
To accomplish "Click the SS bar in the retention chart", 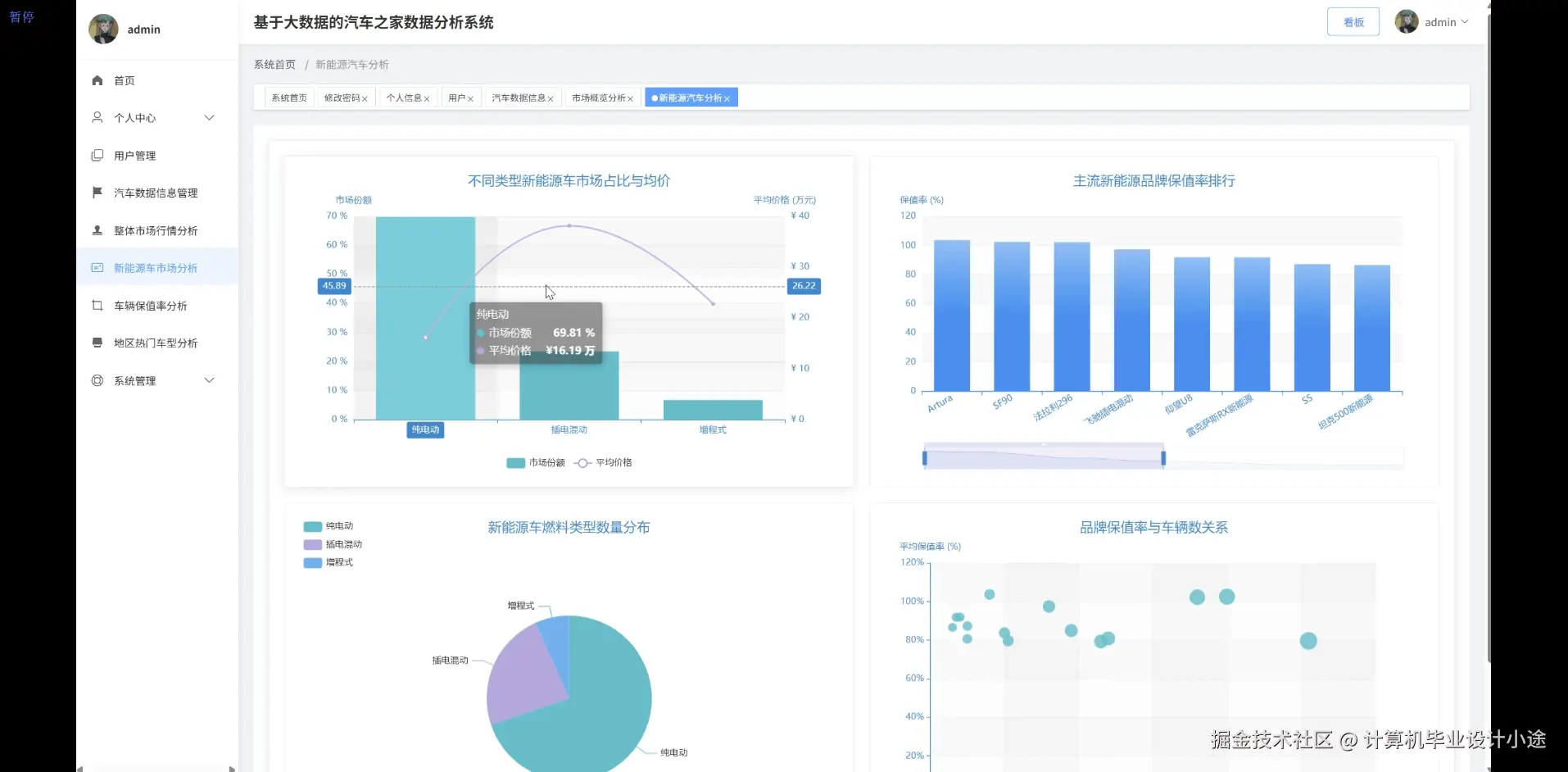I will click(1312, 328).
